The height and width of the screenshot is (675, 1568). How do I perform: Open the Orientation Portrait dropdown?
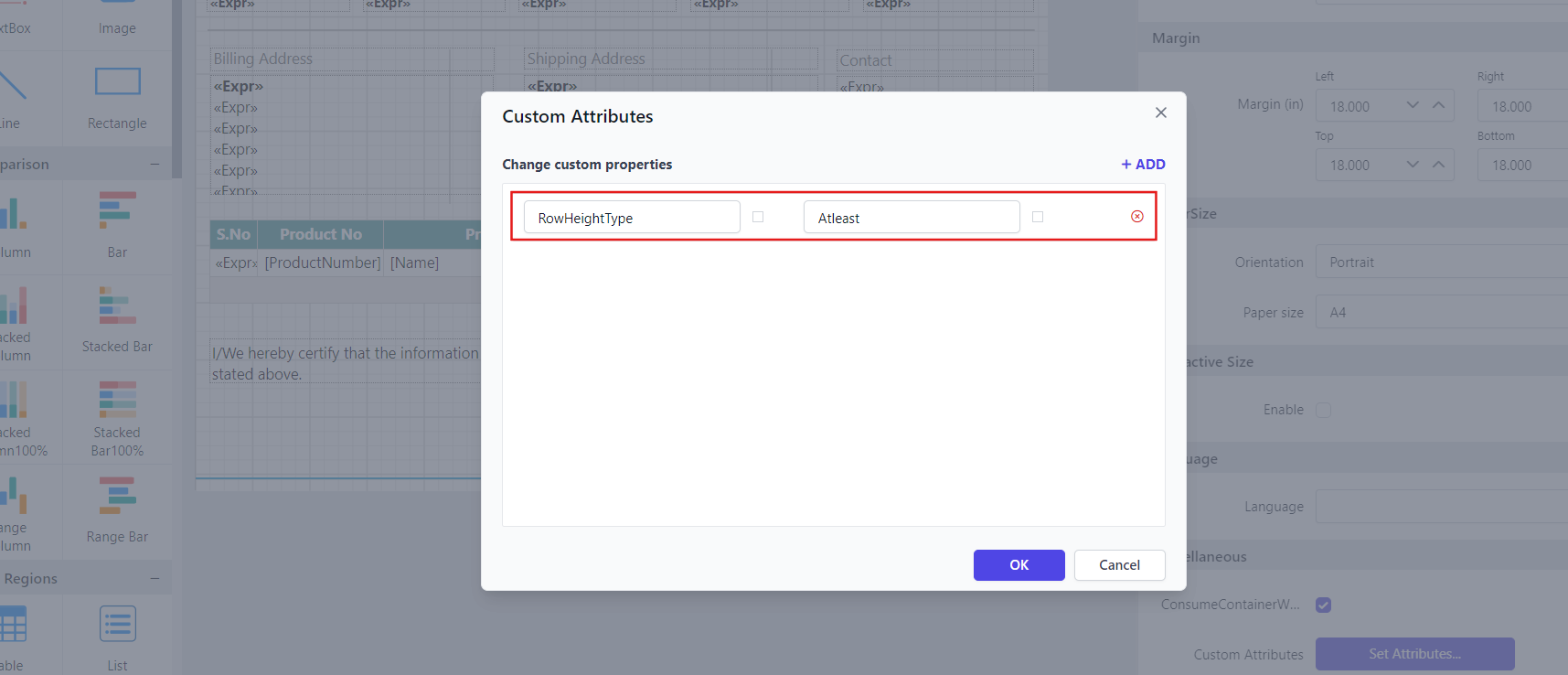pos(1442,262)
